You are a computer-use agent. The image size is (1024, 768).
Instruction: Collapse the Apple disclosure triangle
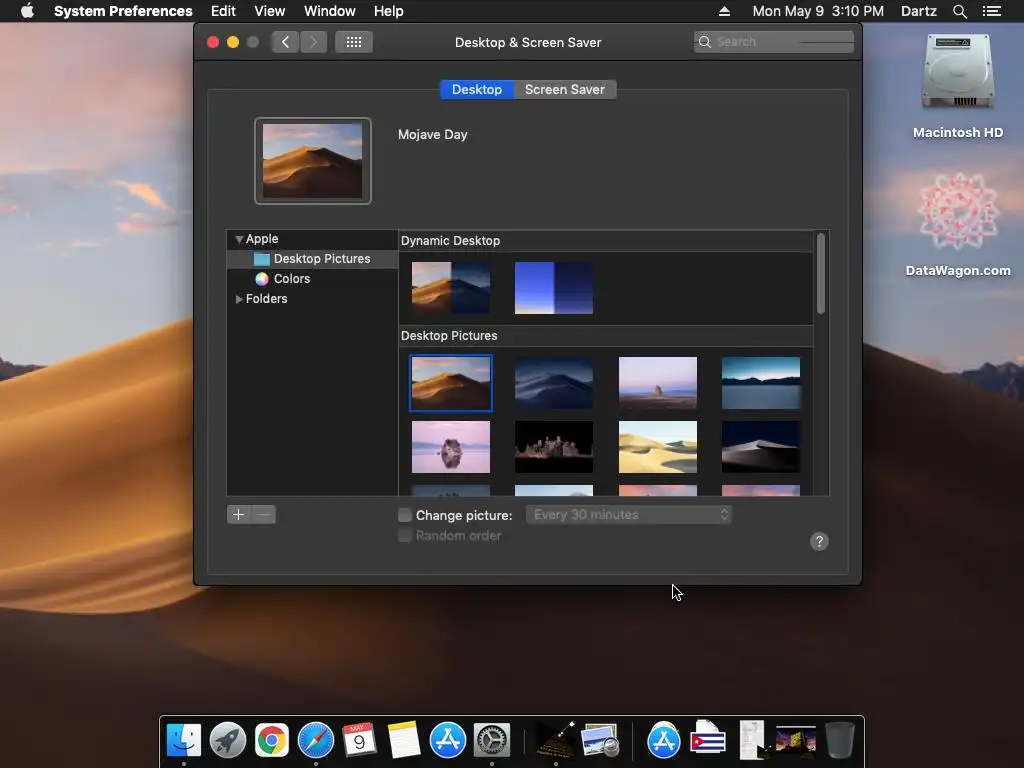[x=239, y=239]
